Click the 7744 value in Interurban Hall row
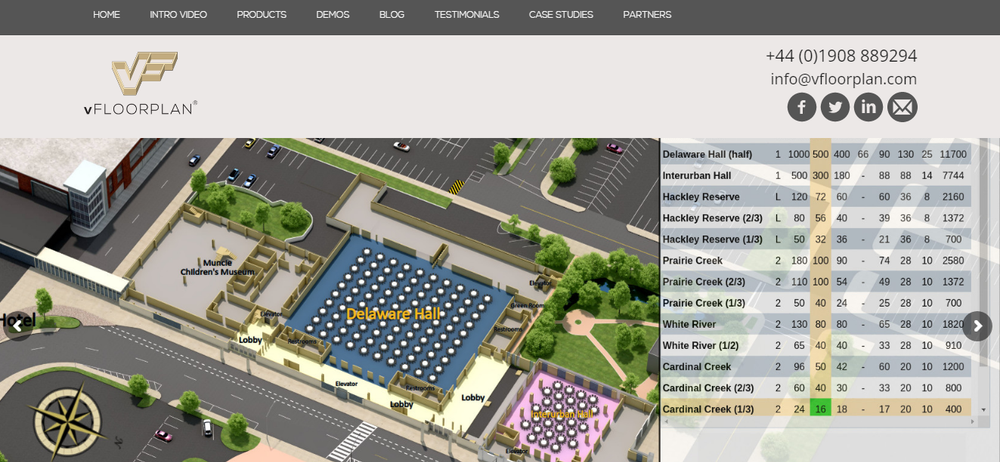Viewport: 1000px width, 462px height. coord(953,175)
